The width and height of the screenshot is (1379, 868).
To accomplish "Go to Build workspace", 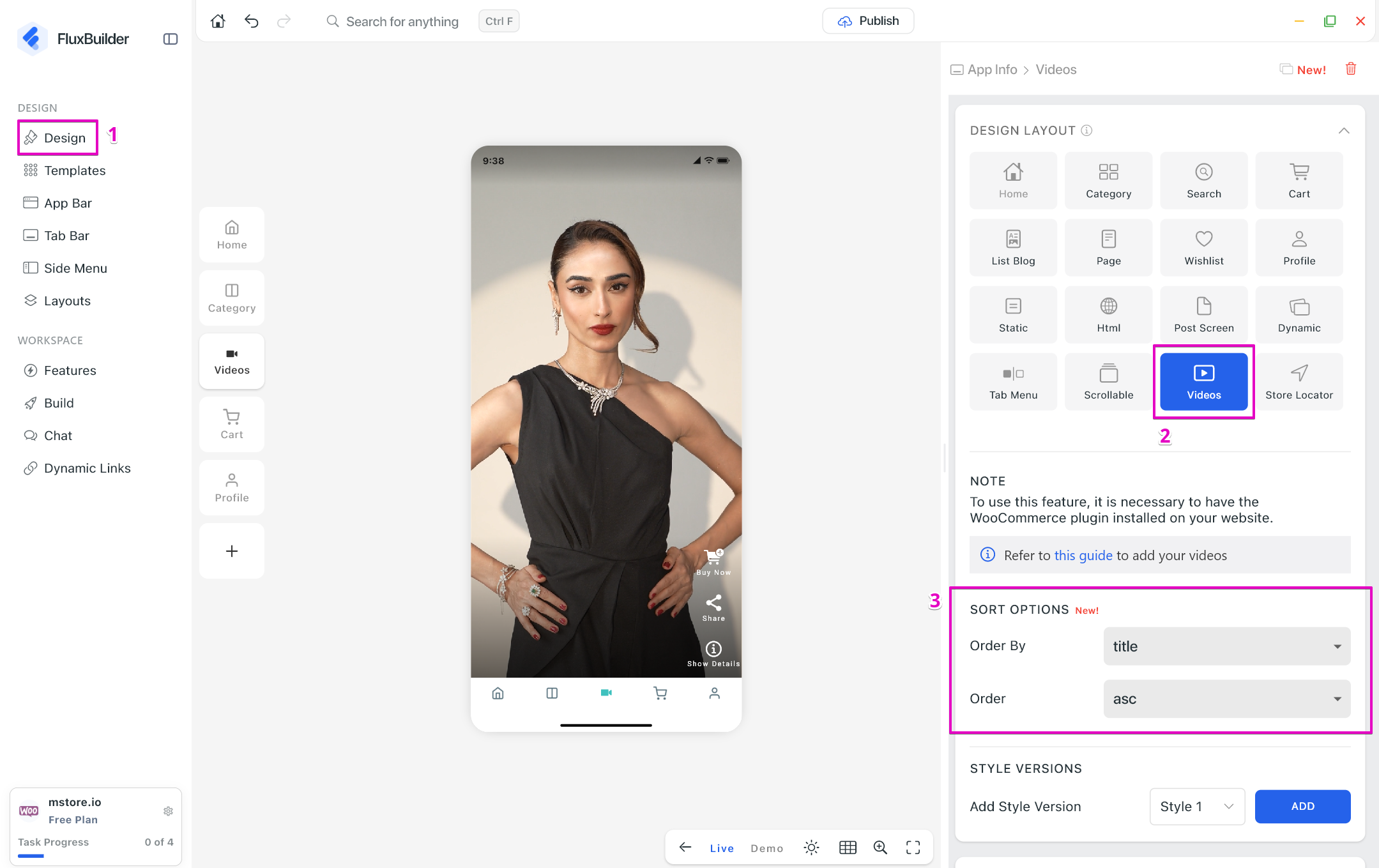I will 49,403.
